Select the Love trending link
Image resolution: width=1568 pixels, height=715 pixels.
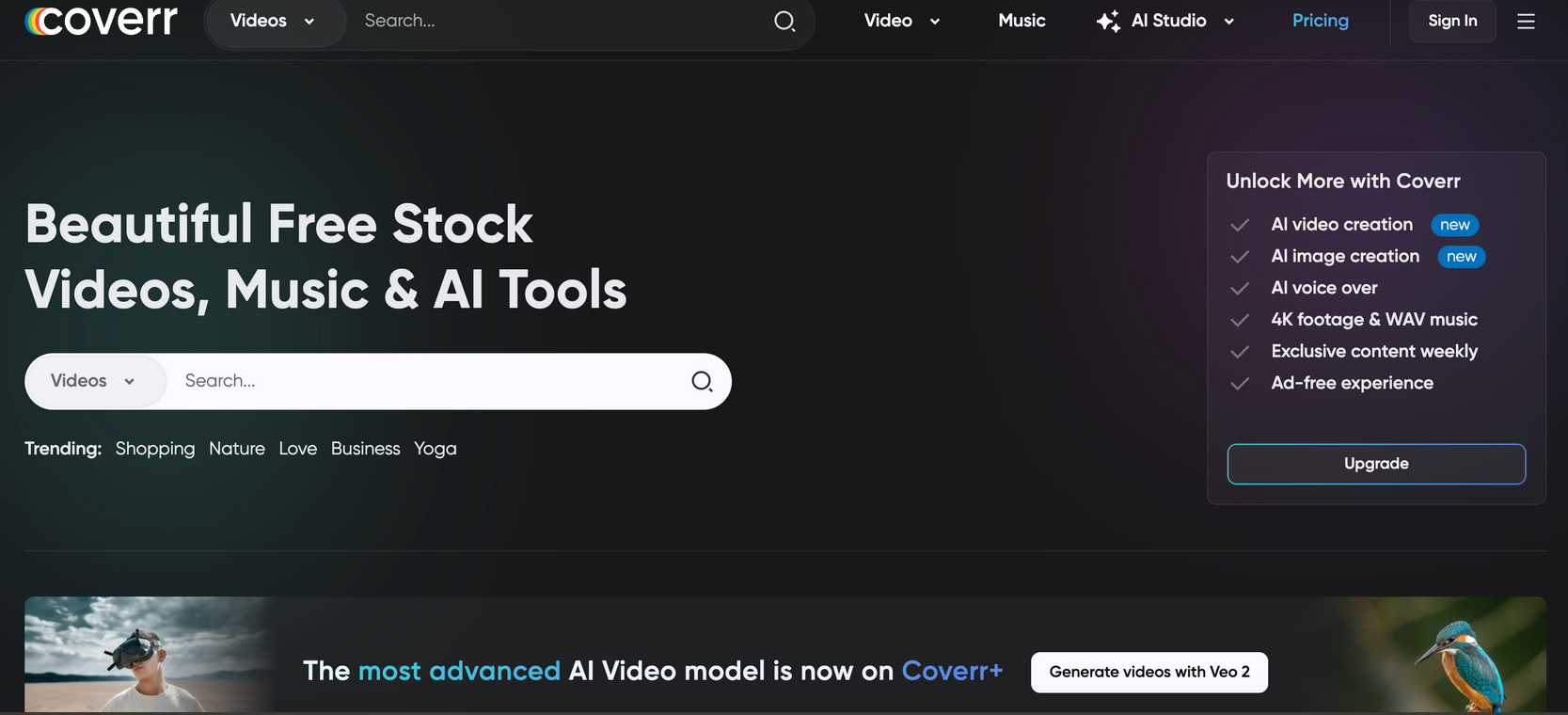click(x=298, y=449)
